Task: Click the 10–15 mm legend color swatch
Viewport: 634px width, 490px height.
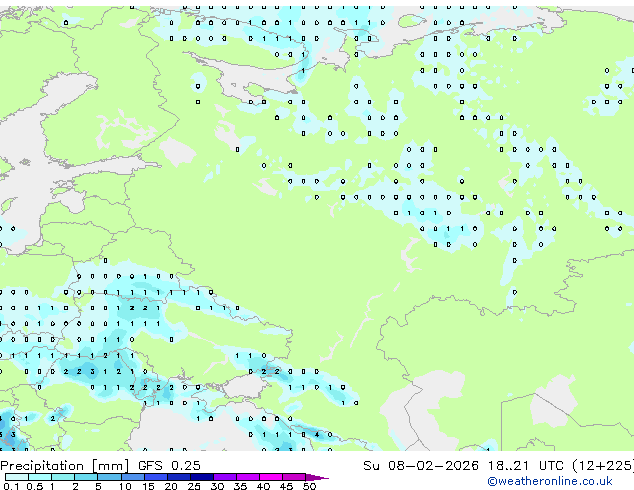Action: click(132, 477)
